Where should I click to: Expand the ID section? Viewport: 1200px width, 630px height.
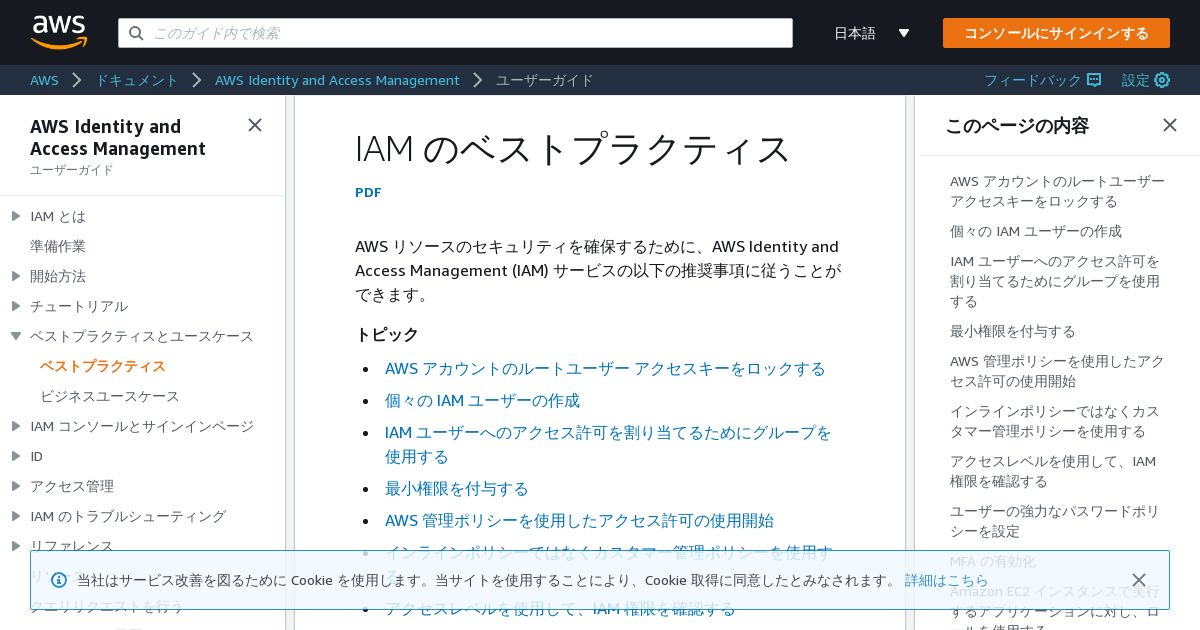(16, 456)
